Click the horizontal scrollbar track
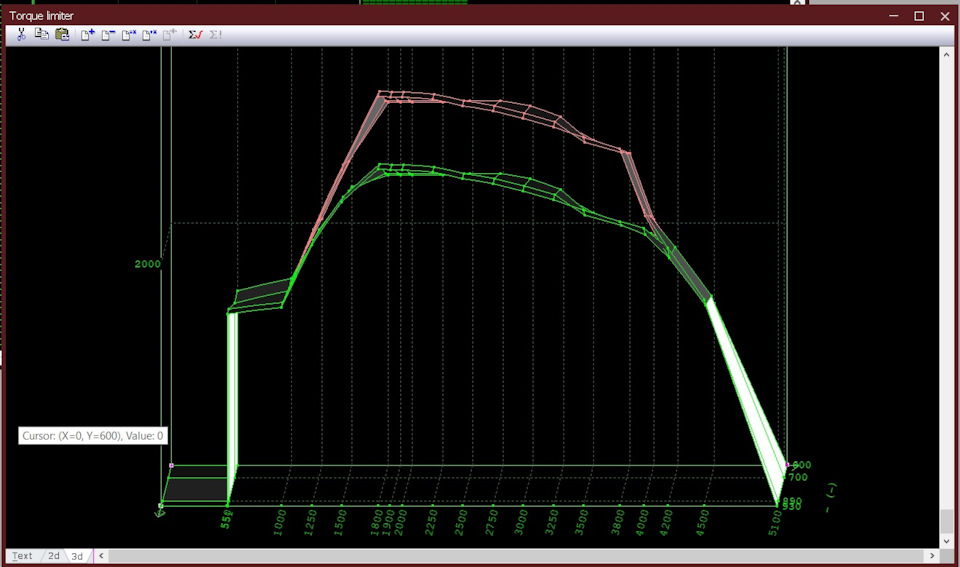The image size is (960, 567). (x=516, y=556)
